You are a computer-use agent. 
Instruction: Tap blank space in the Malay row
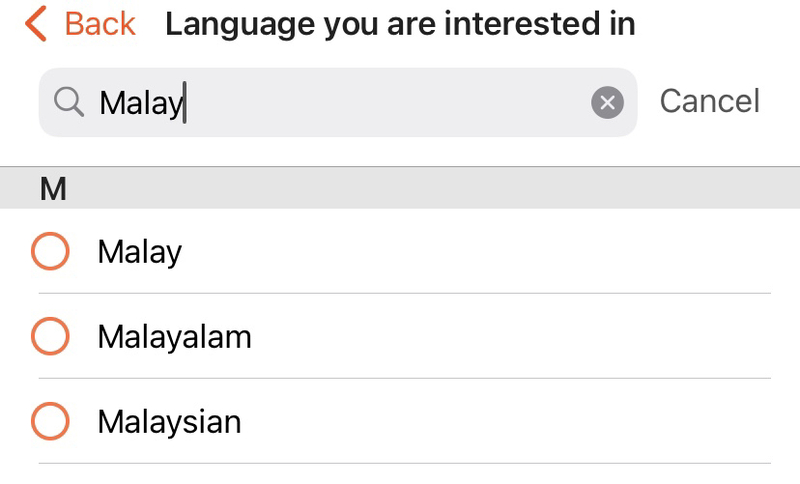click(474, 251)
